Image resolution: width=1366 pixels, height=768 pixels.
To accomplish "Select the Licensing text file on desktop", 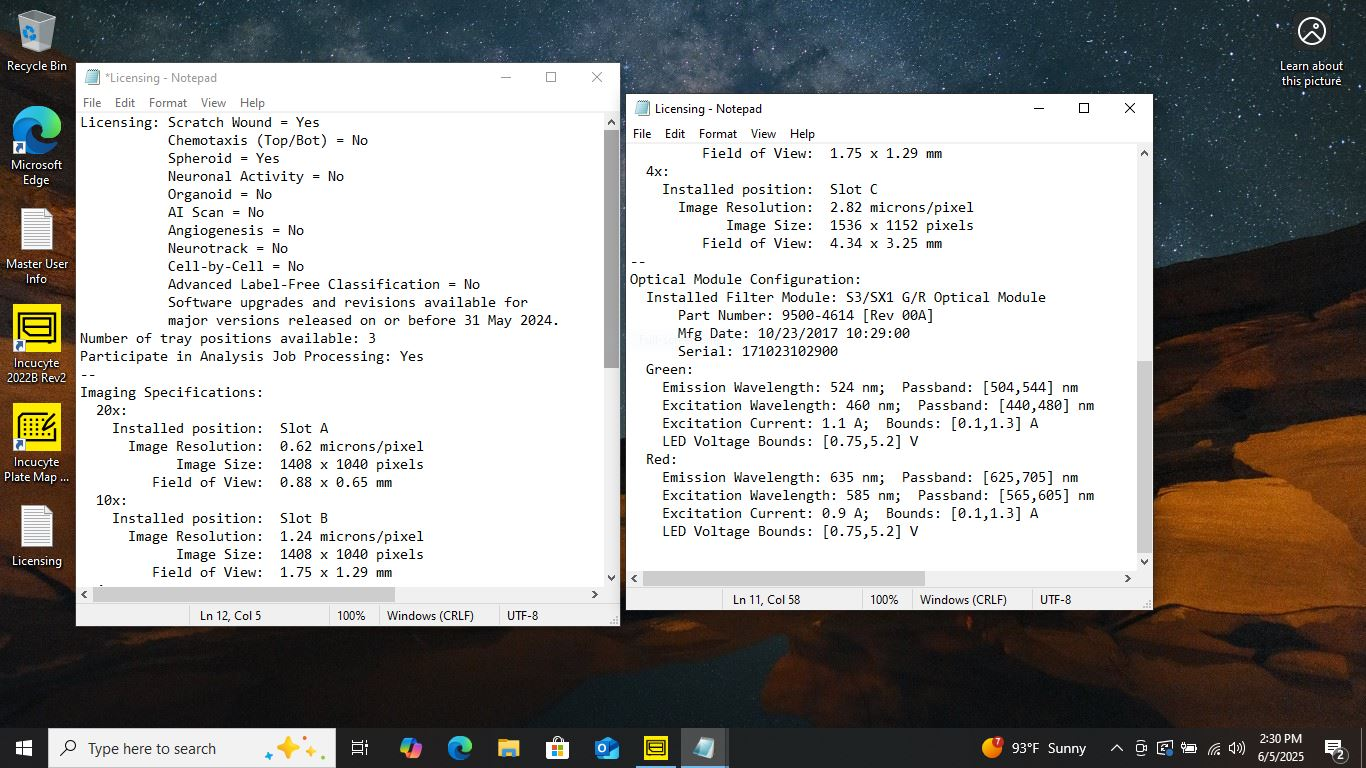I will [37, 536].
